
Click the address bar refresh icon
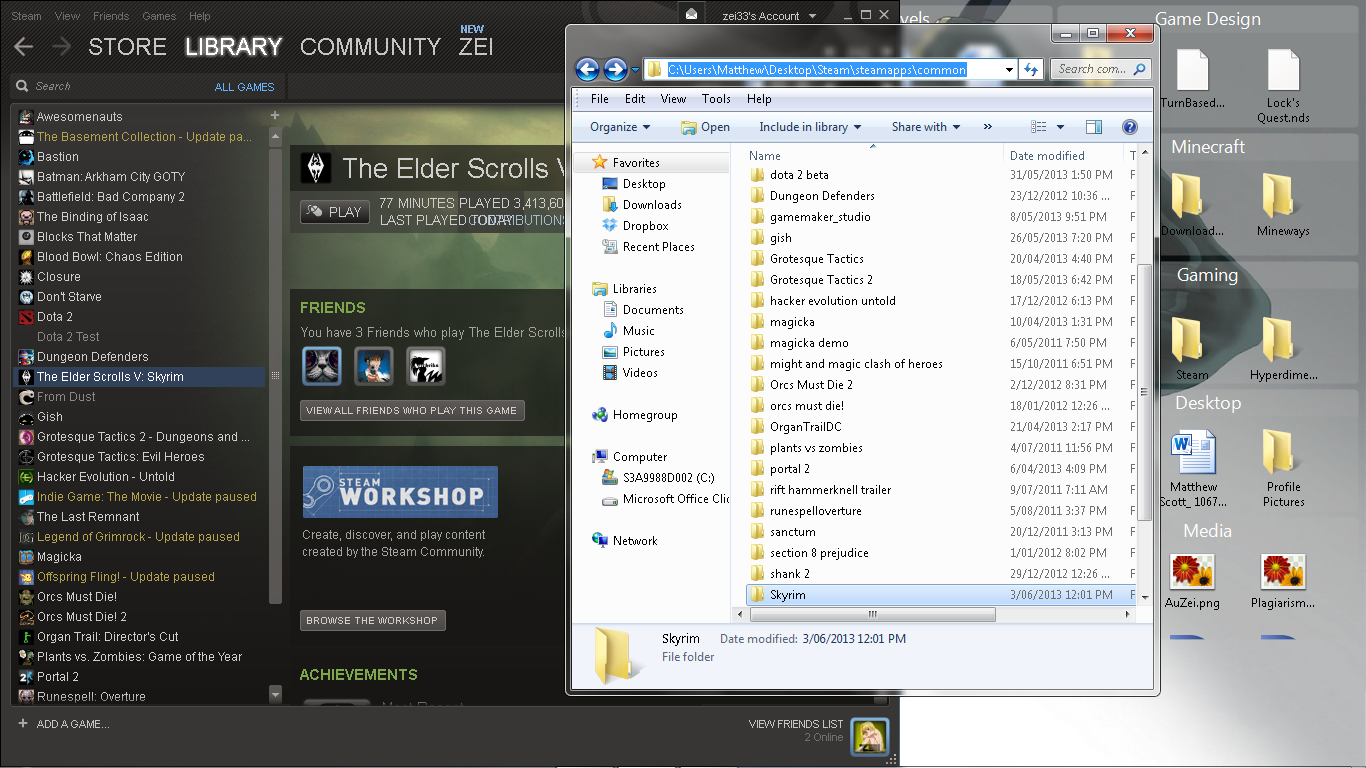click(1031, 69)
